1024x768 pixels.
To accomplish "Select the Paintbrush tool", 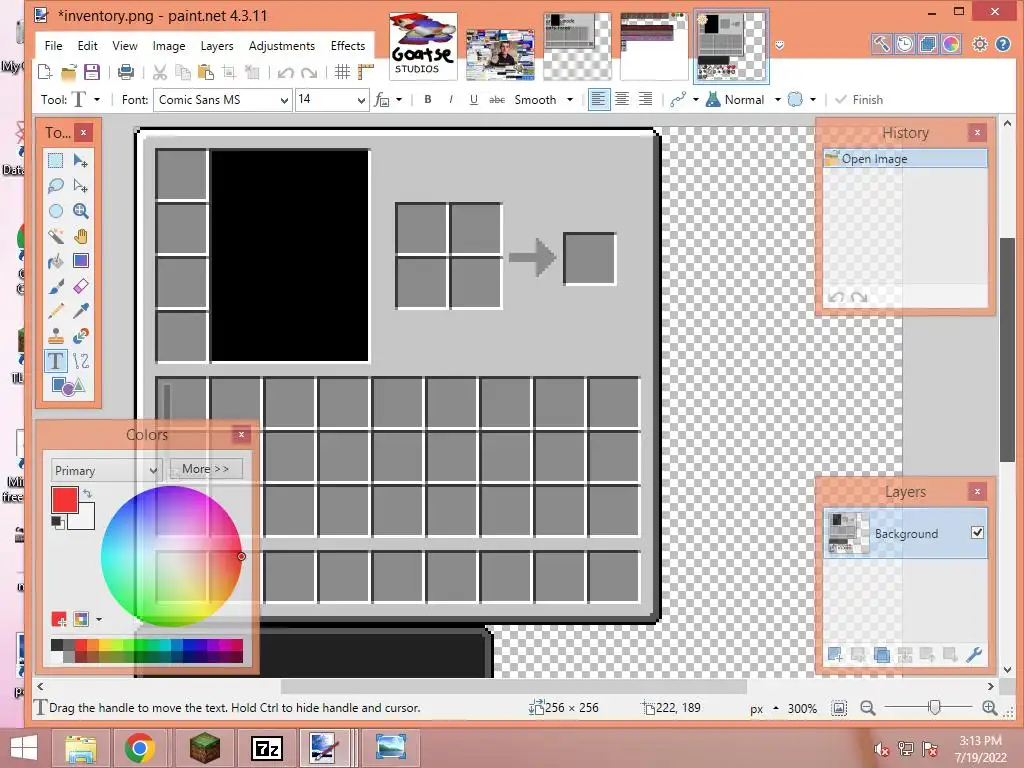I will click(56, 285).
